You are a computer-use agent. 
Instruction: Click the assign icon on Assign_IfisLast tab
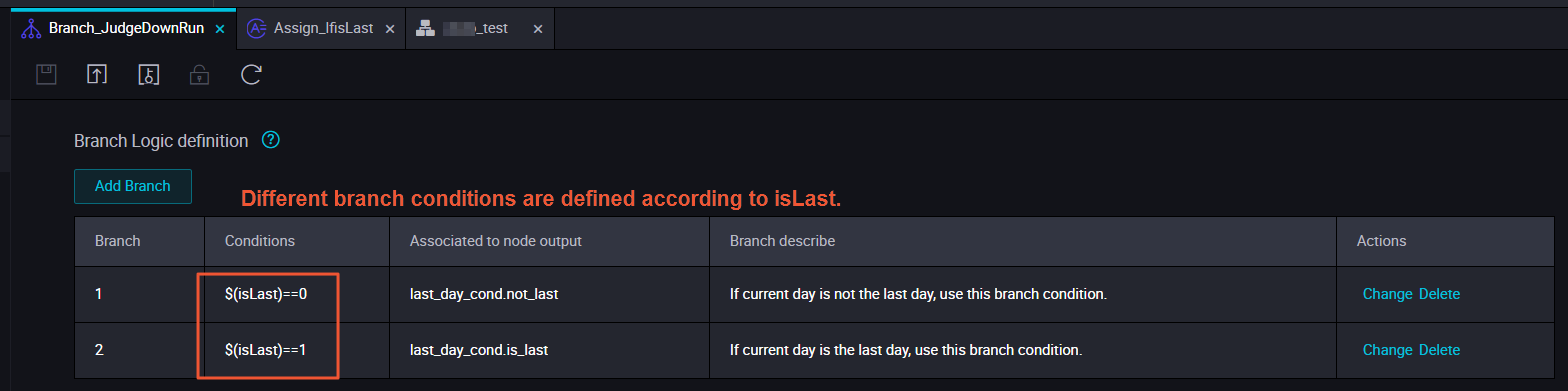pos(257,28)
